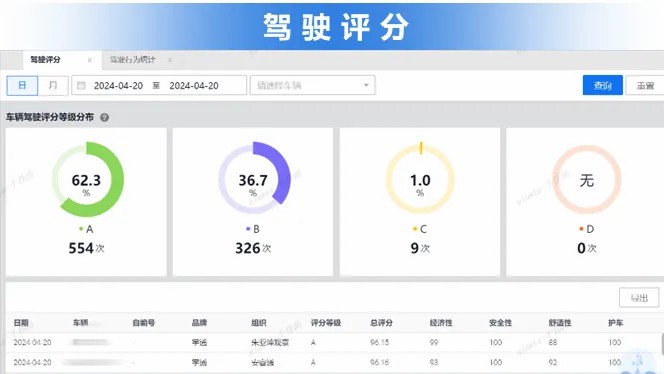Image resolution: width=664 pixels, height=374 pixels.
Task: Sort by 自编号 column header
Action: (x=144, y=323)
